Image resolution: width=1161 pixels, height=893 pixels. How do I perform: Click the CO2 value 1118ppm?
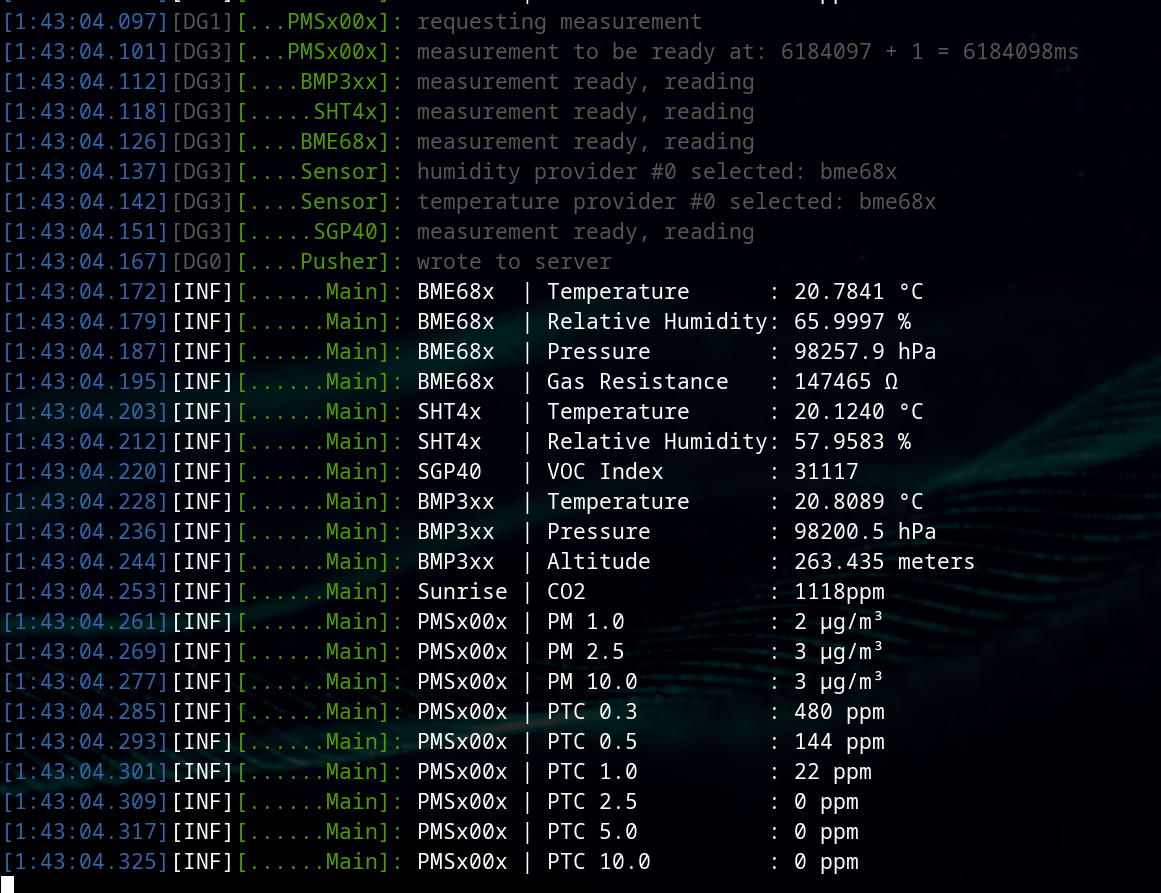coord(839,592)
